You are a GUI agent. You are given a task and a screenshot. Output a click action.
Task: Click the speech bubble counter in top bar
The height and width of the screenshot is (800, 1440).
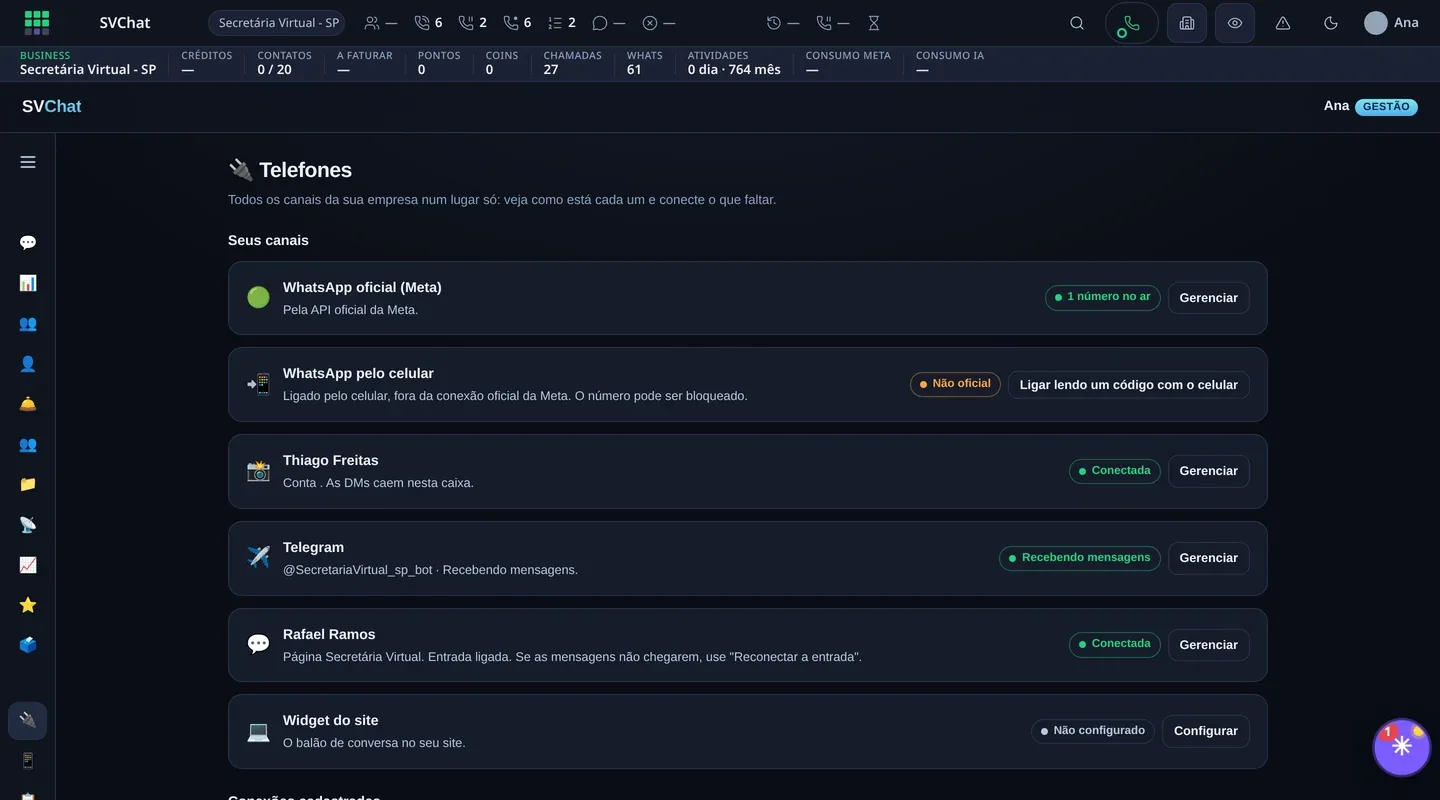(609, 23)
